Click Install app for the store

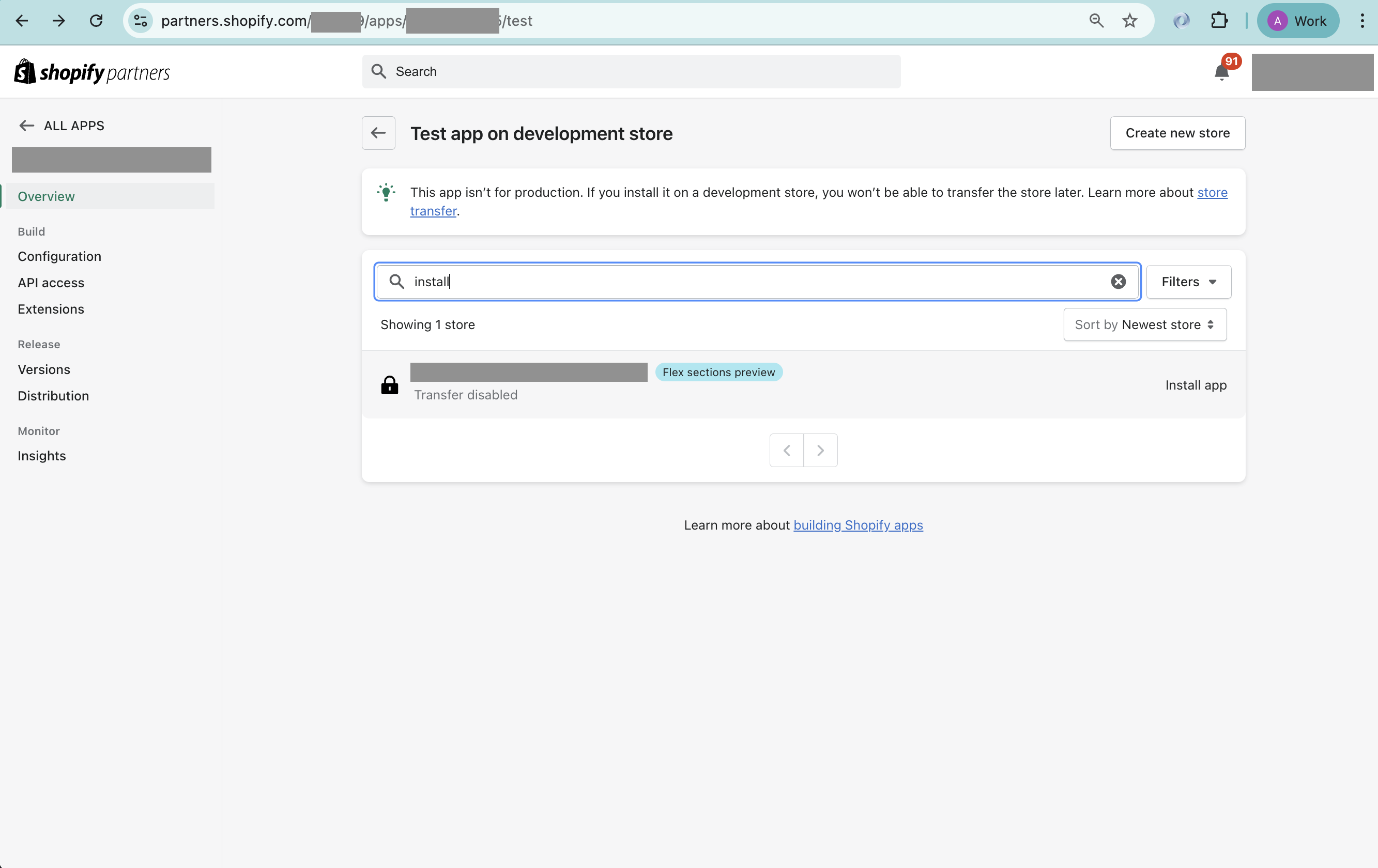[1196, 385]
